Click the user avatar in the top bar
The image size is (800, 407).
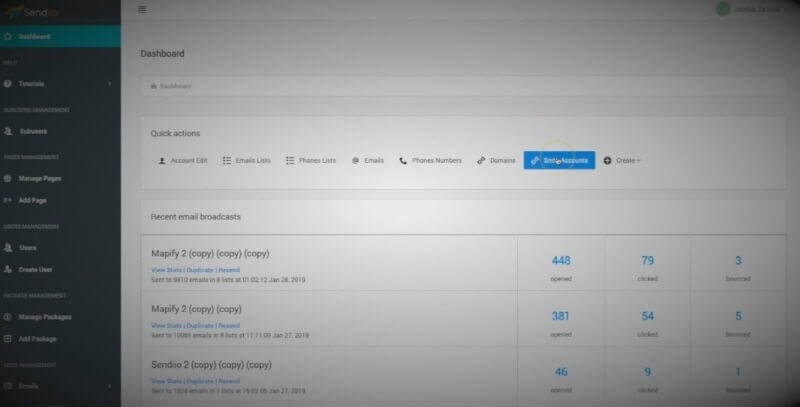723,9
